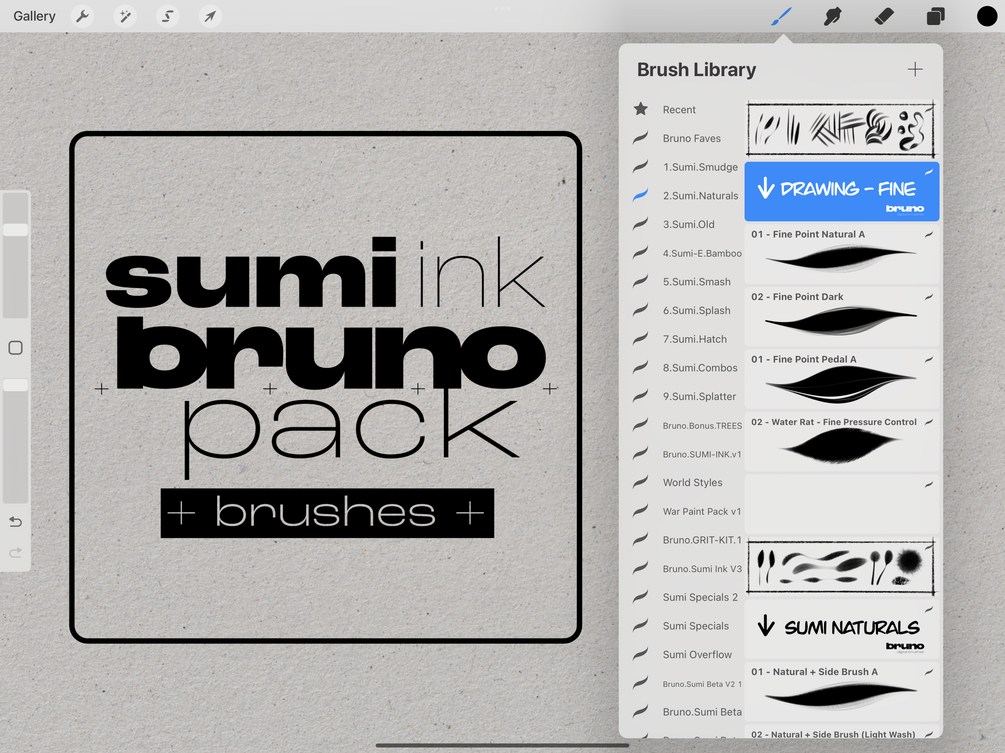
Task: Open the Bruno.GRIT-KIT.1 brush set
Action: 702,540
